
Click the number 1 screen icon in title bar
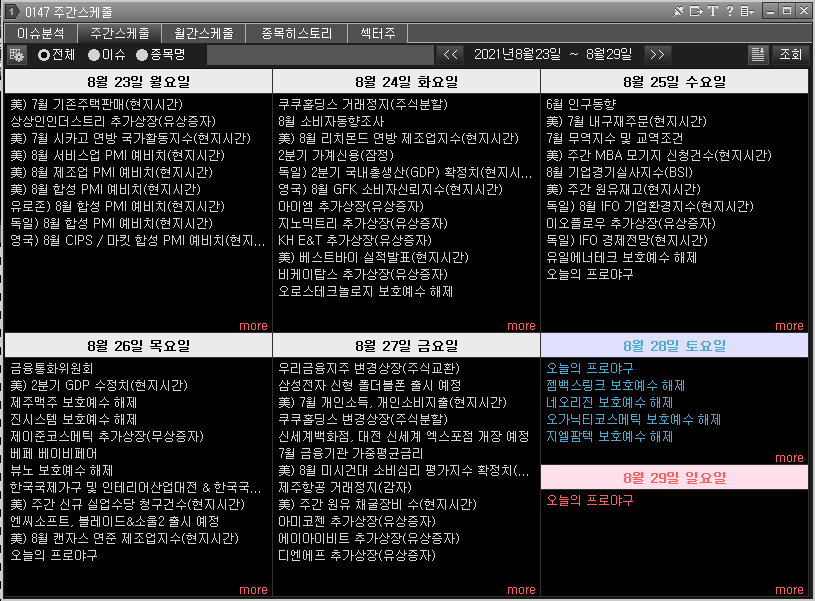pyautogui.click(x=11, y=11)
